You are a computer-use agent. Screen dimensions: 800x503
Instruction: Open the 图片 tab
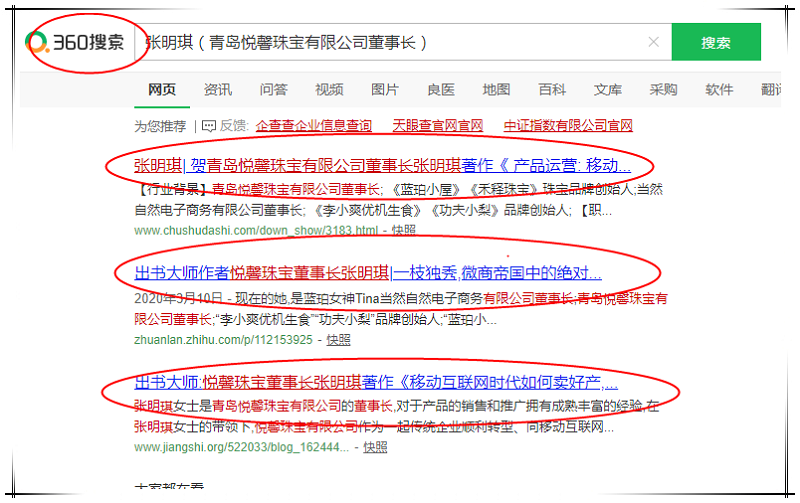tap(385, 89)
